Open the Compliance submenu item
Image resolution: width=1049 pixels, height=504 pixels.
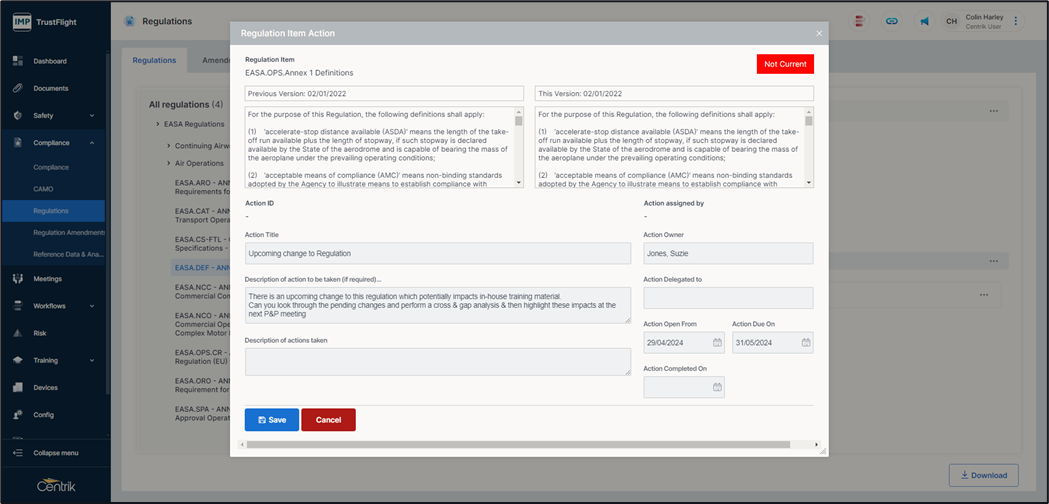click(x=53, y=167)
